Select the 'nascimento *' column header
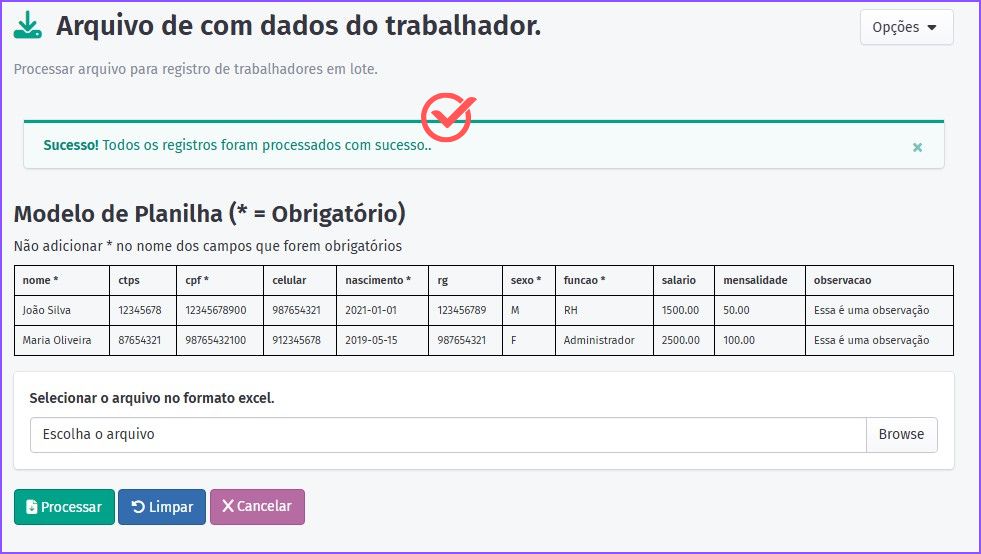Image resolution: width=981 pixels, height=554 pixels. 377,280
